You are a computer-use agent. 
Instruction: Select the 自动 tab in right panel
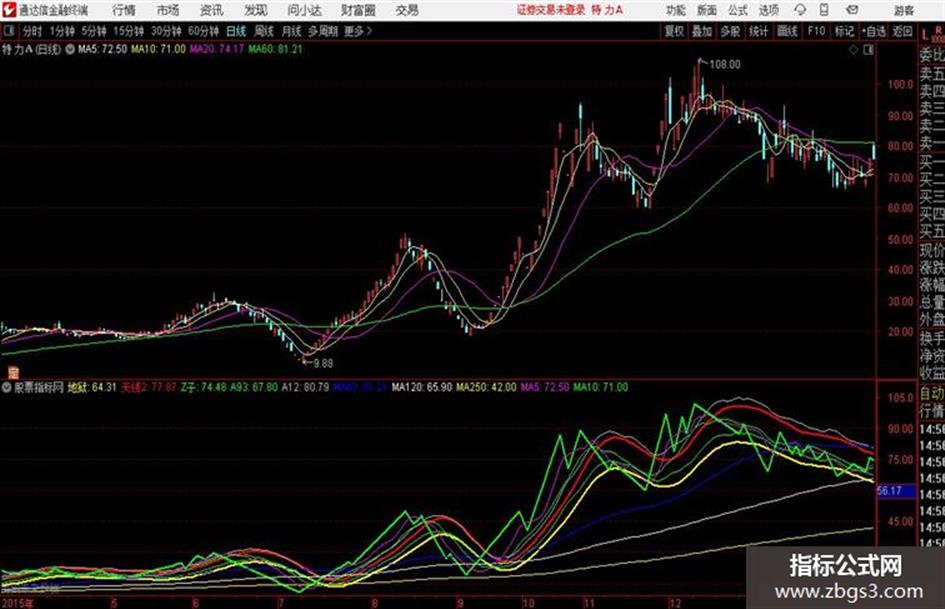pyautogui.click(x=932, y=394)
